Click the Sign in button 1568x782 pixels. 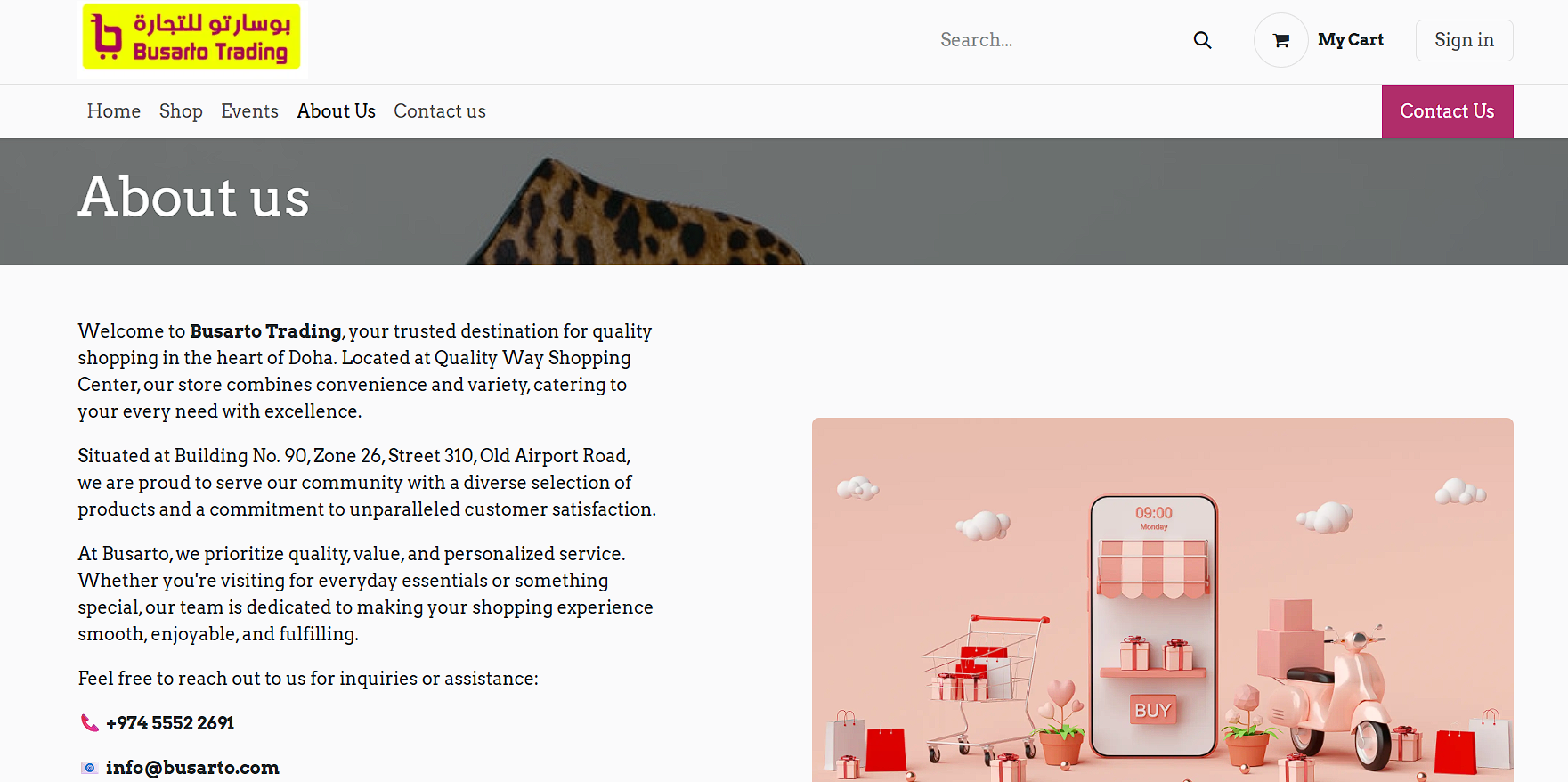point(1464,40)
